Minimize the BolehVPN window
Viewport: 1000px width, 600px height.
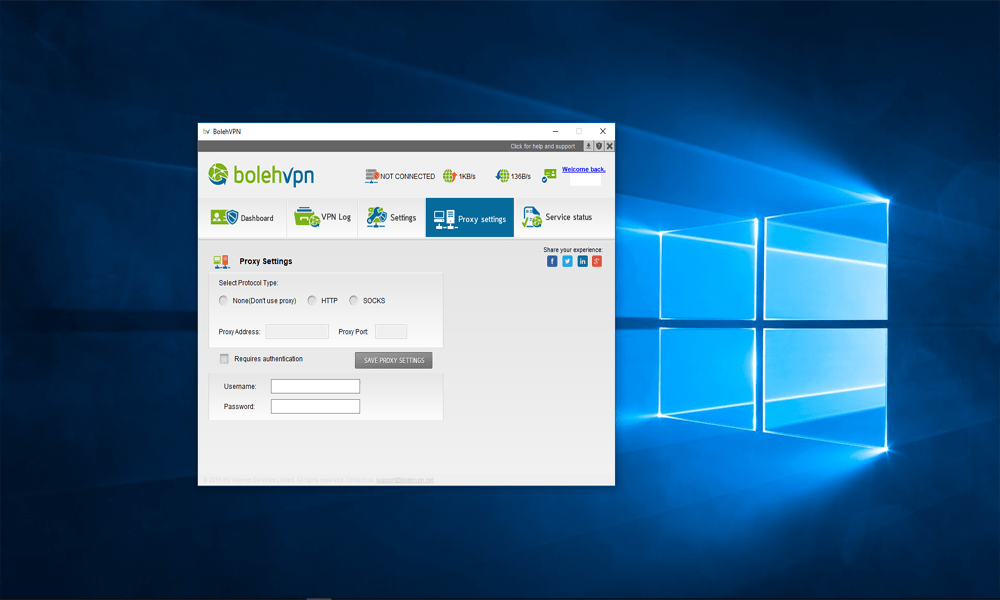[x=555, y=131]
